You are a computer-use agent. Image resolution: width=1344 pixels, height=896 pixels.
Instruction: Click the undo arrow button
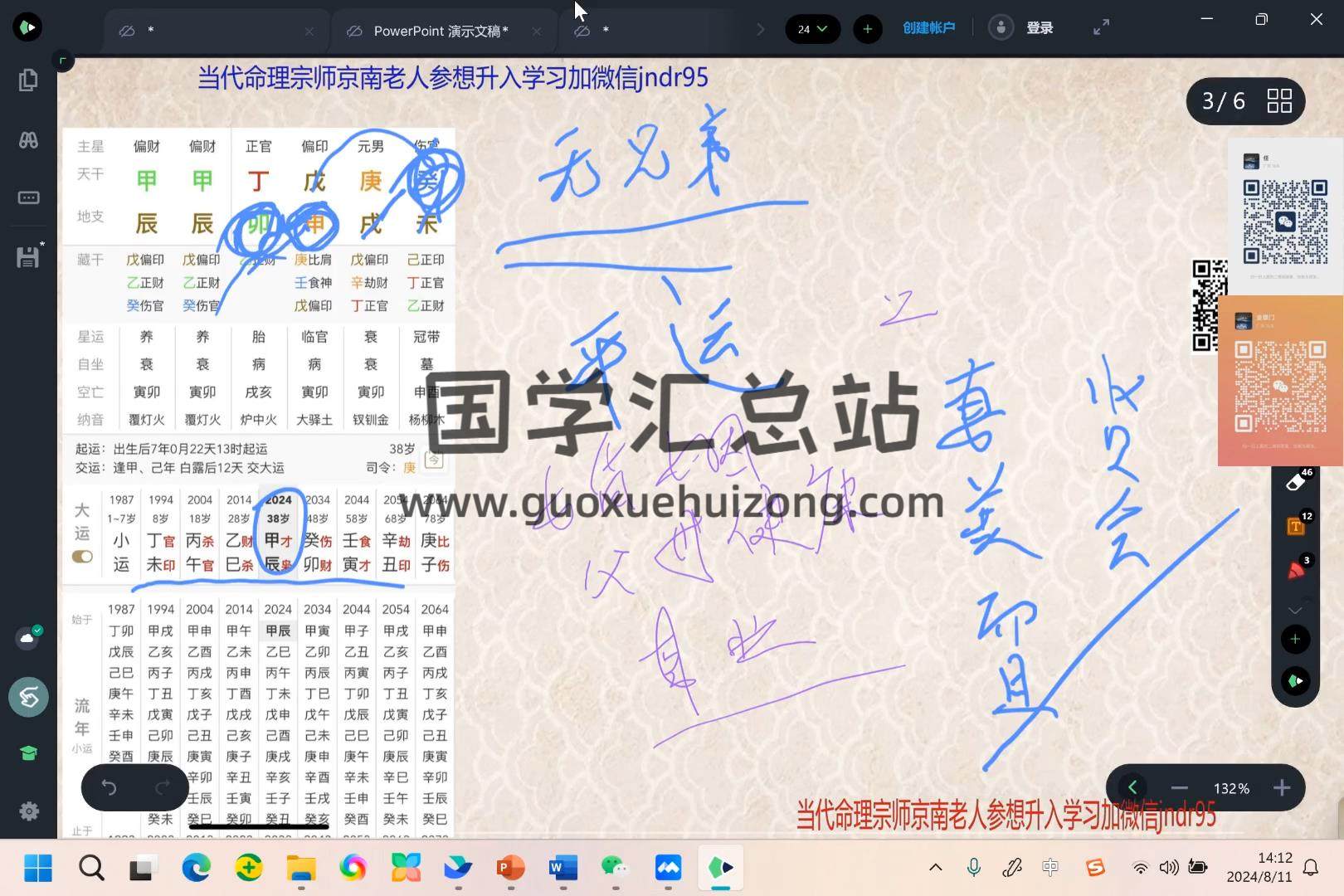(x=110, y=786)
